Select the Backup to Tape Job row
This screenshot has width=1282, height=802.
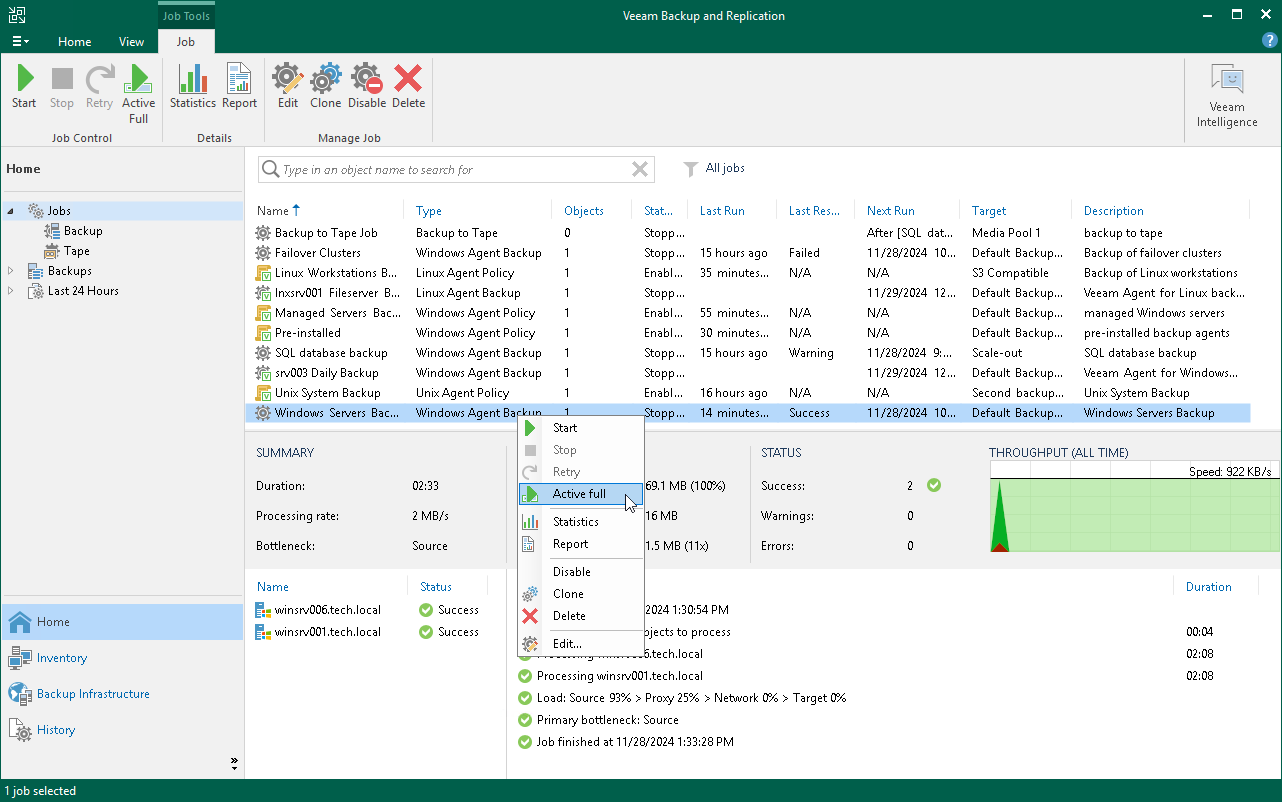point(750,233)
